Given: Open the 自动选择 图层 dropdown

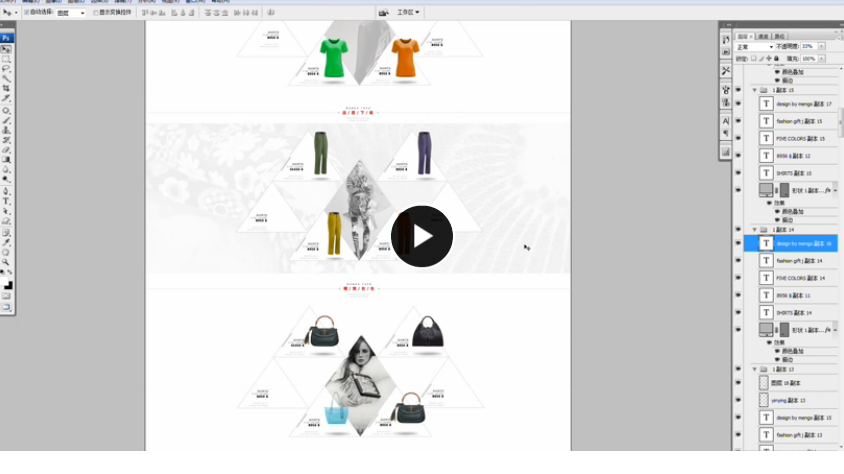Looking at the screenshot, I should [x=71, y=12].
